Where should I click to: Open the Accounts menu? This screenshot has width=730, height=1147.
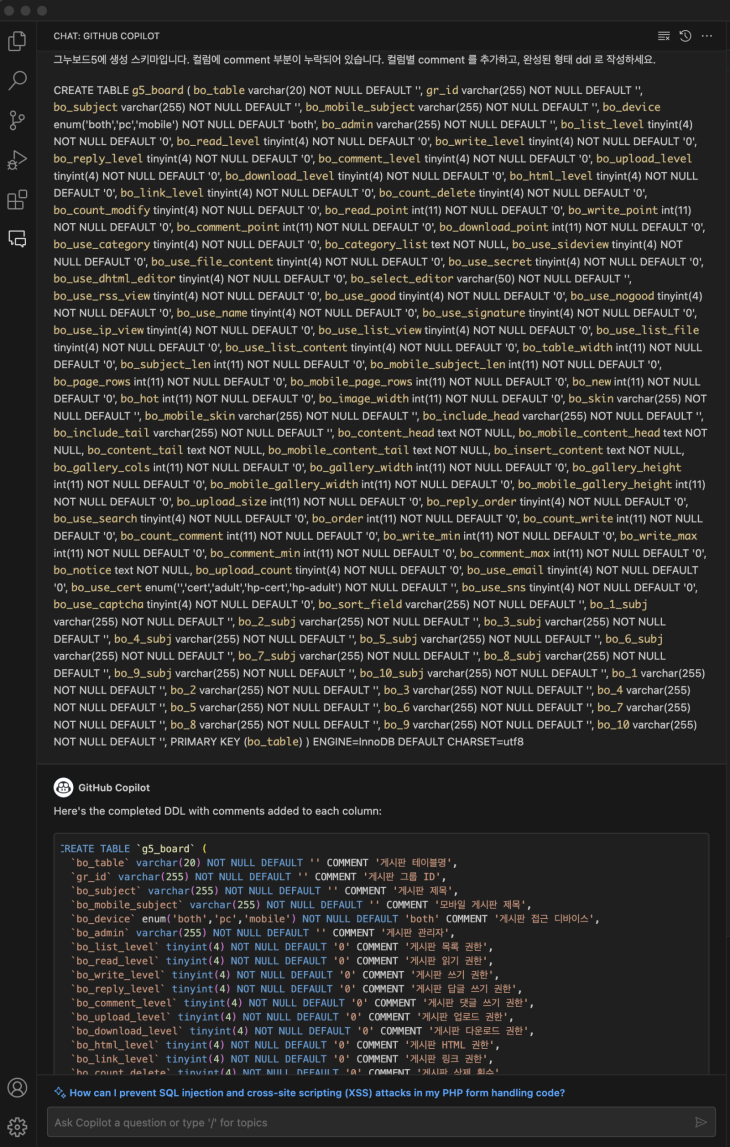tap(17, 1088)
